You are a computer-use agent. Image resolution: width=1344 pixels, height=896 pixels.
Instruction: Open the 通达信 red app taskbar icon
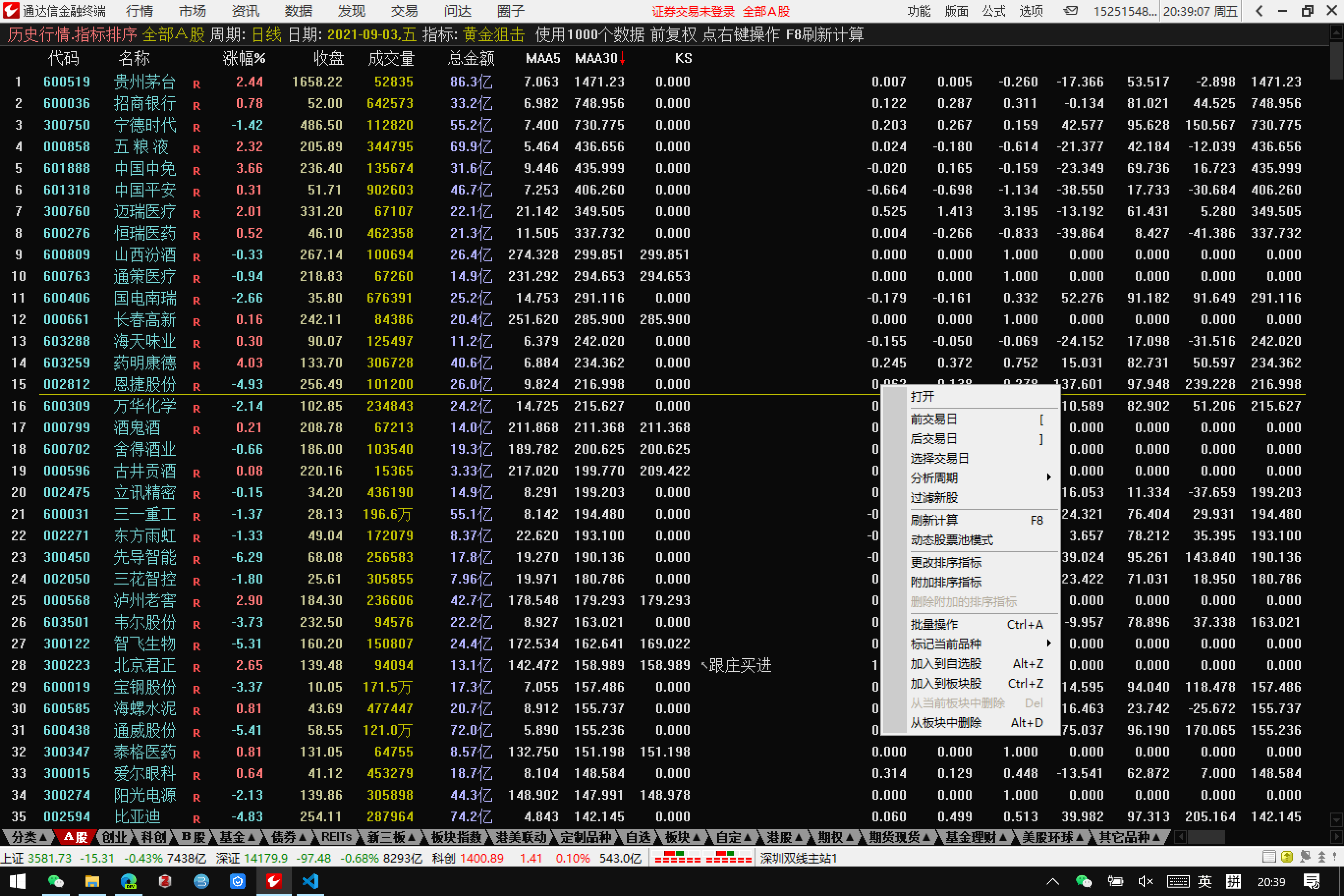(274, 881)
